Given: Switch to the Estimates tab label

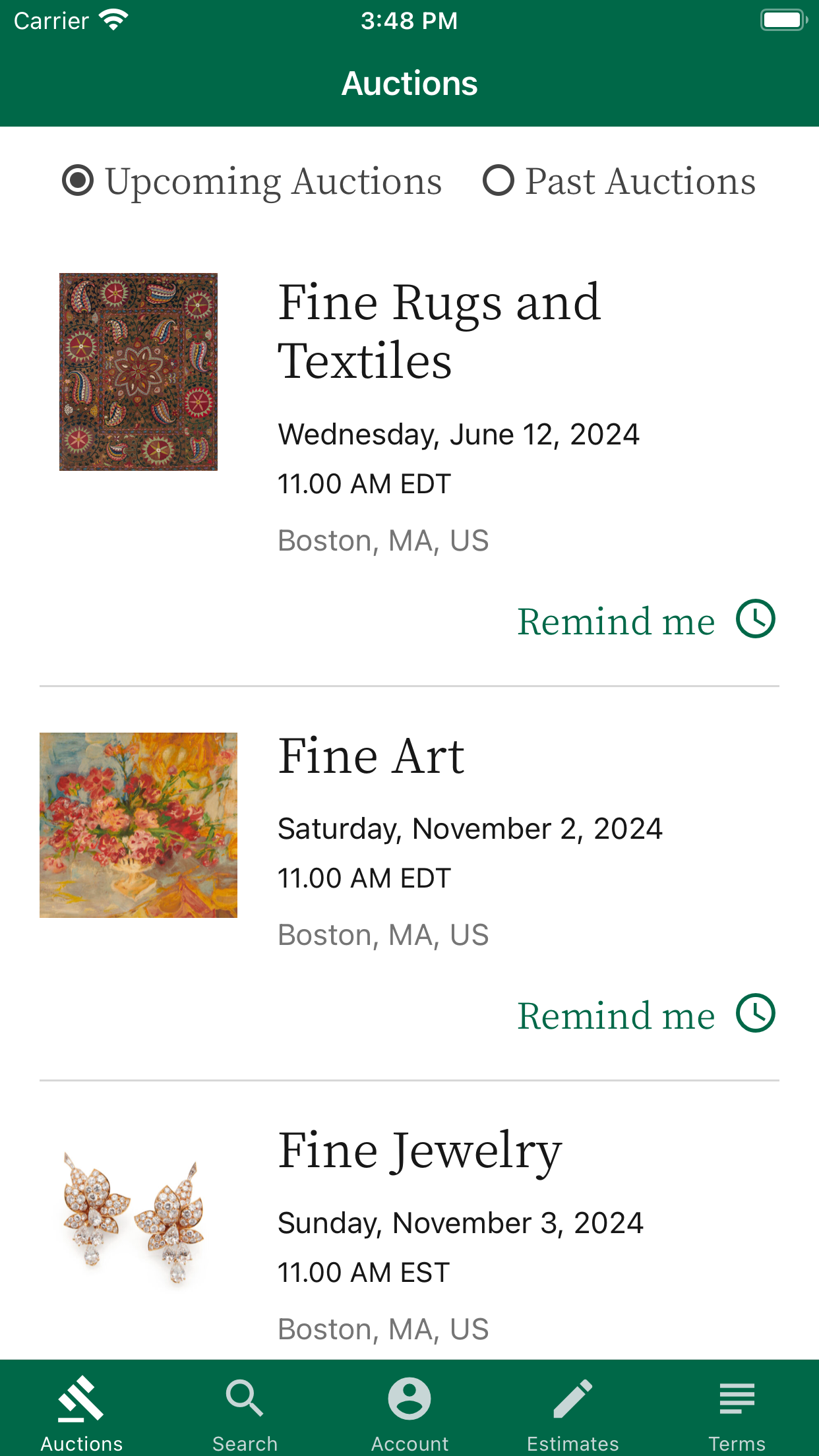Looking at the screenshot, I should click(573, 1443).
